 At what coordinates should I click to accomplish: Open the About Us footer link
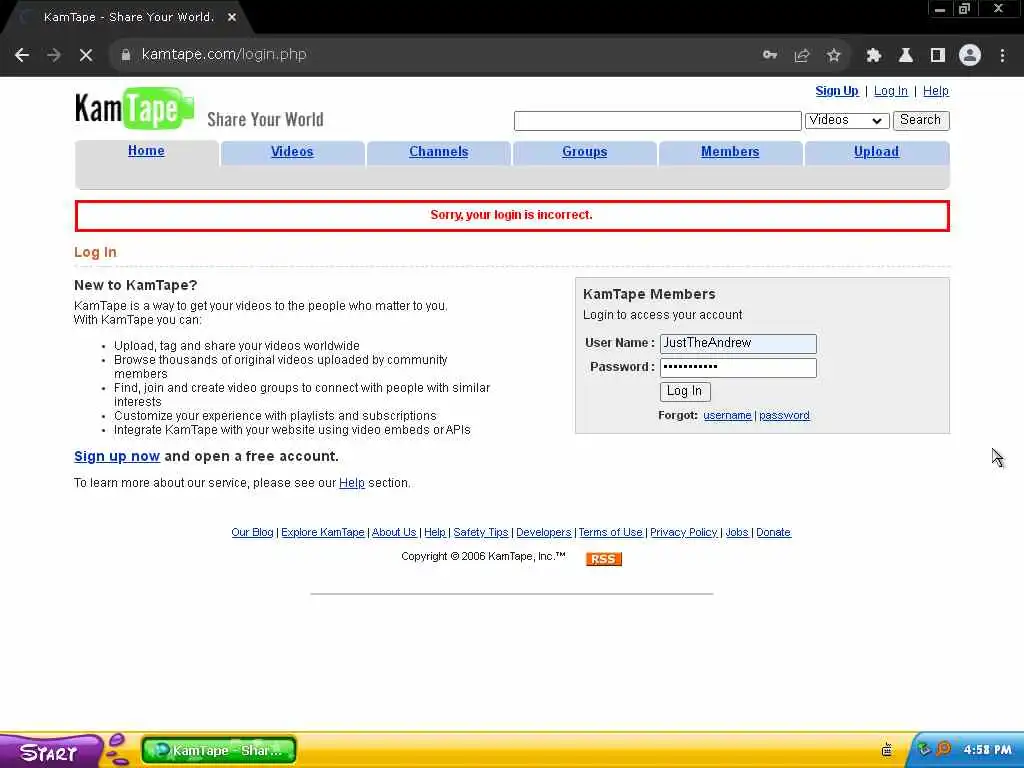click(x=394, y=532)
